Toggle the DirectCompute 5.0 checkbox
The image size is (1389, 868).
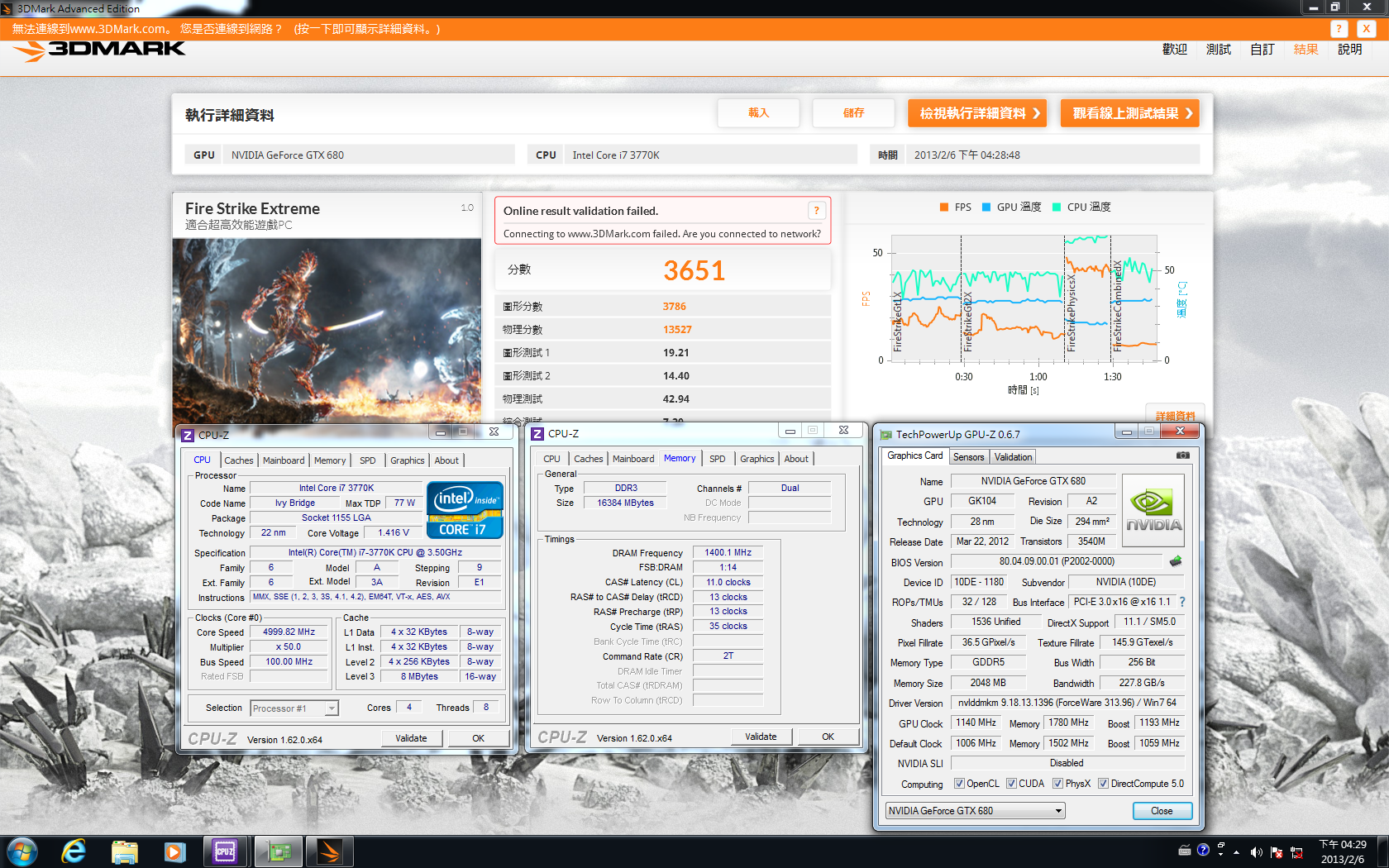click(x=1103, y=784)
